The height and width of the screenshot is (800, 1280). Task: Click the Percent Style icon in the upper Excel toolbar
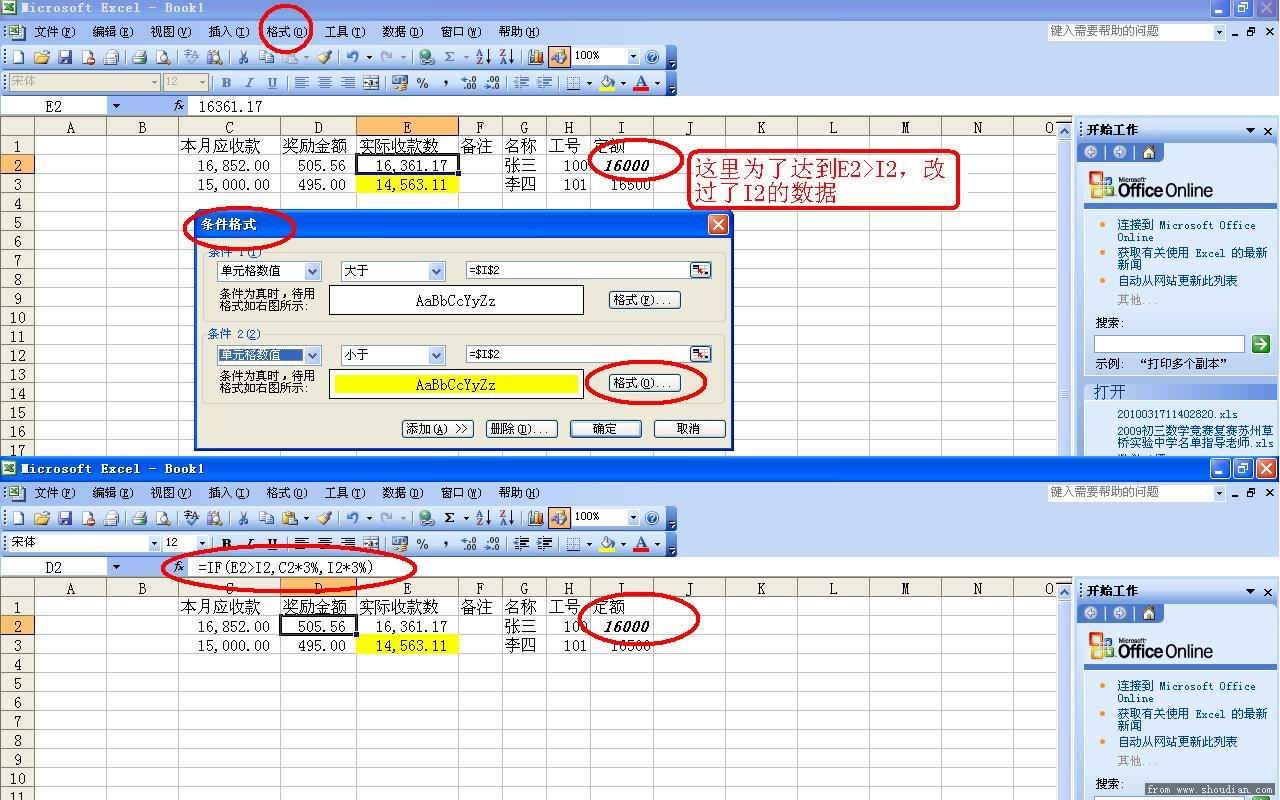(422, 83)
